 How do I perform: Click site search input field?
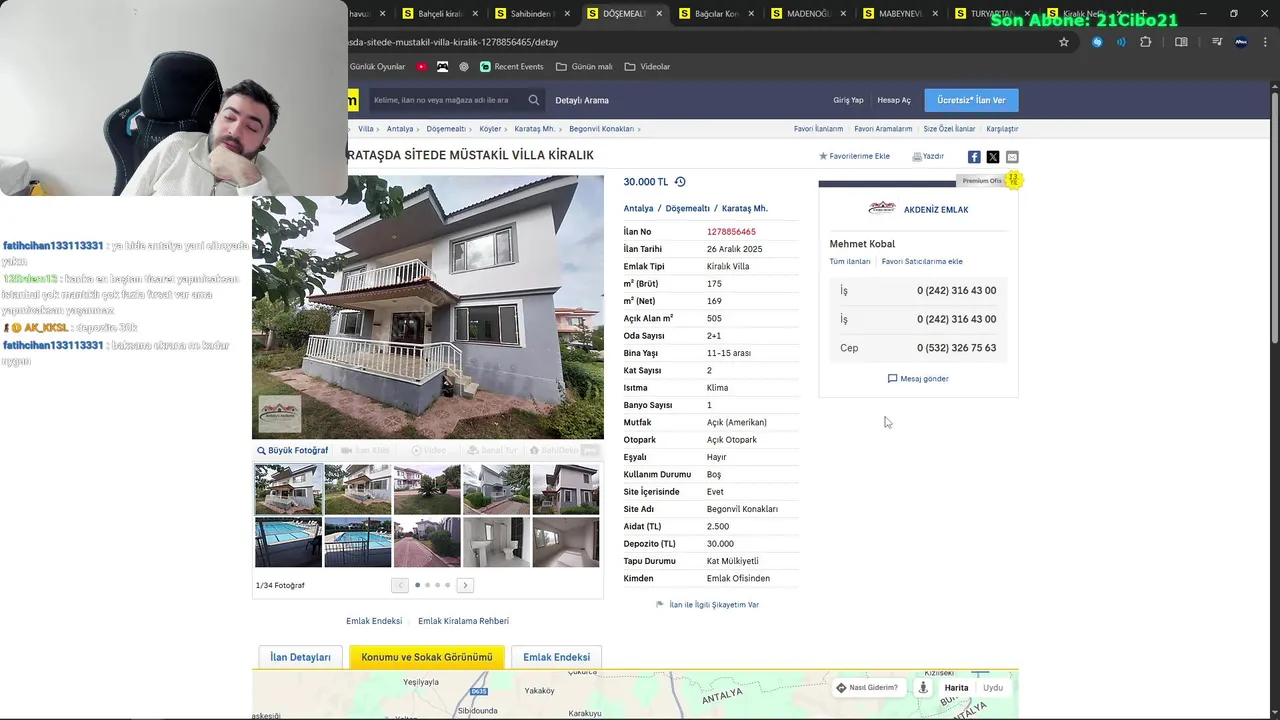tap(446, 100)
